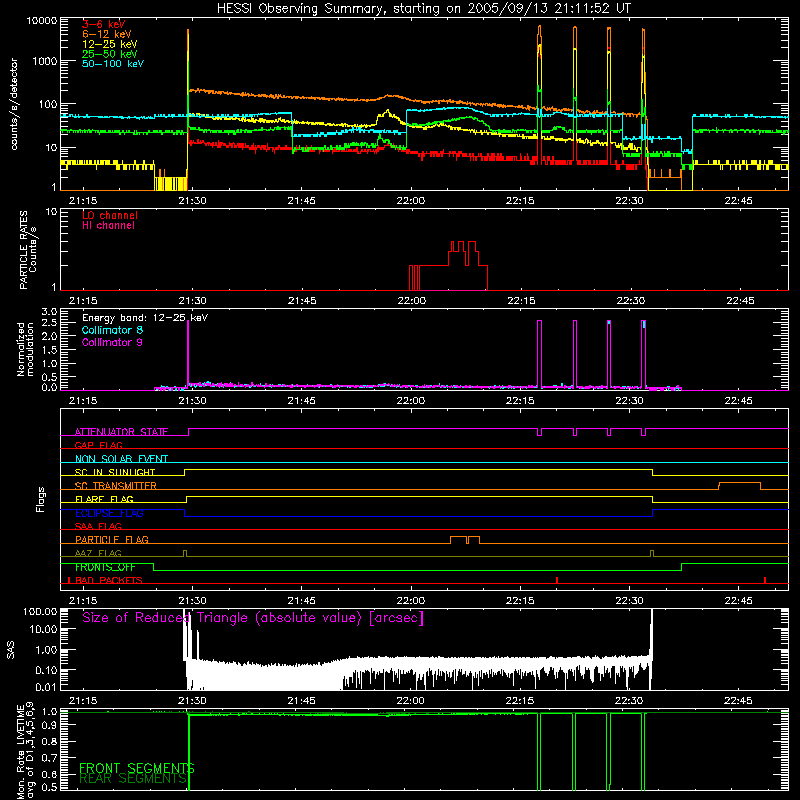Click the FLARE FLAG label
The width and height of the screenshot is (800, 800).
(104, 499)
